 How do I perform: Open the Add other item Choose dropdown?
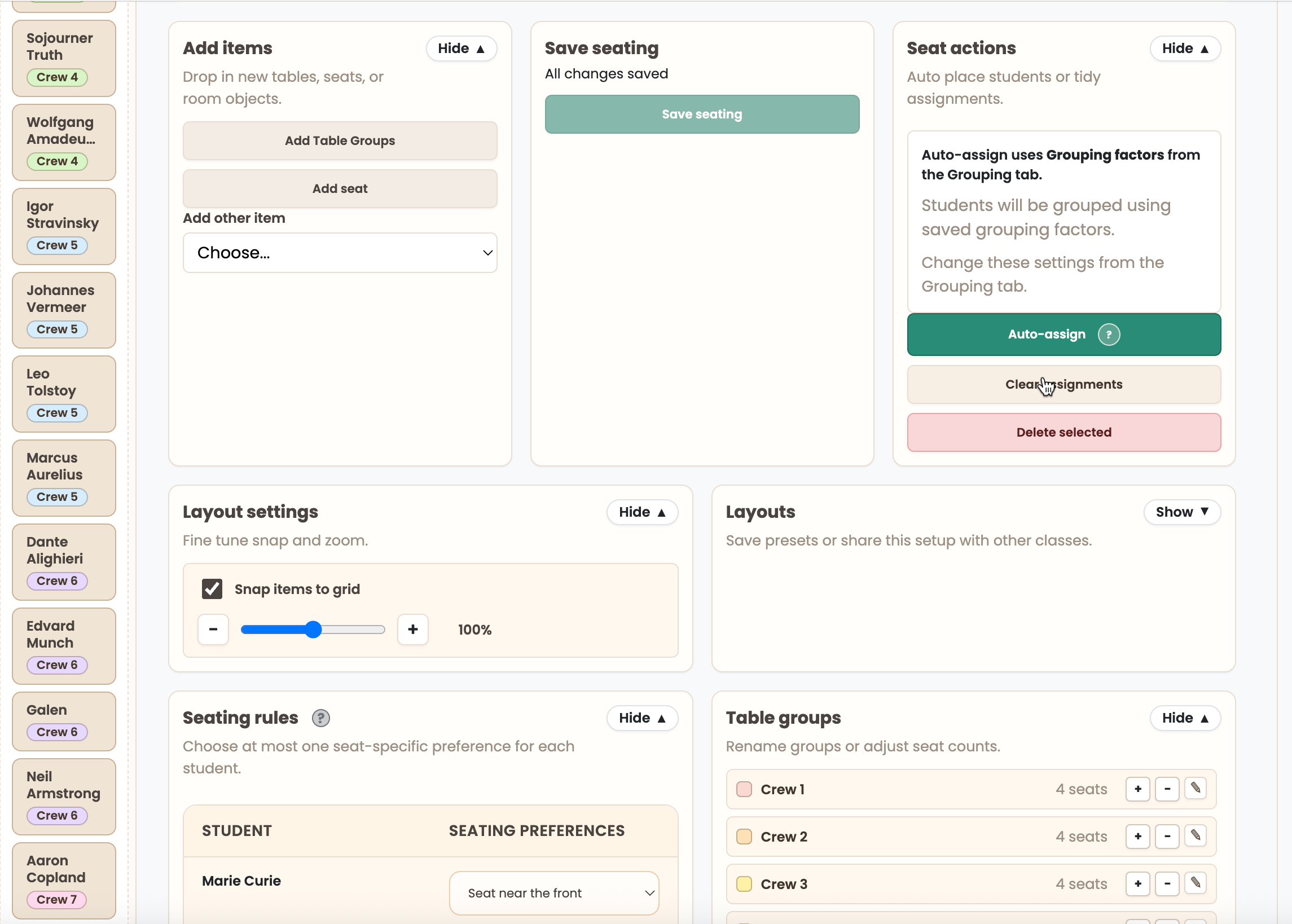[340, 252]
